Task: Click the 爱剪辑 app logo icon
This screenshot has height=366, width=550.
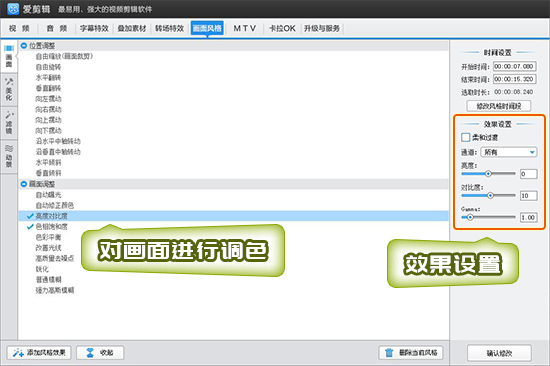Action: 13,9
